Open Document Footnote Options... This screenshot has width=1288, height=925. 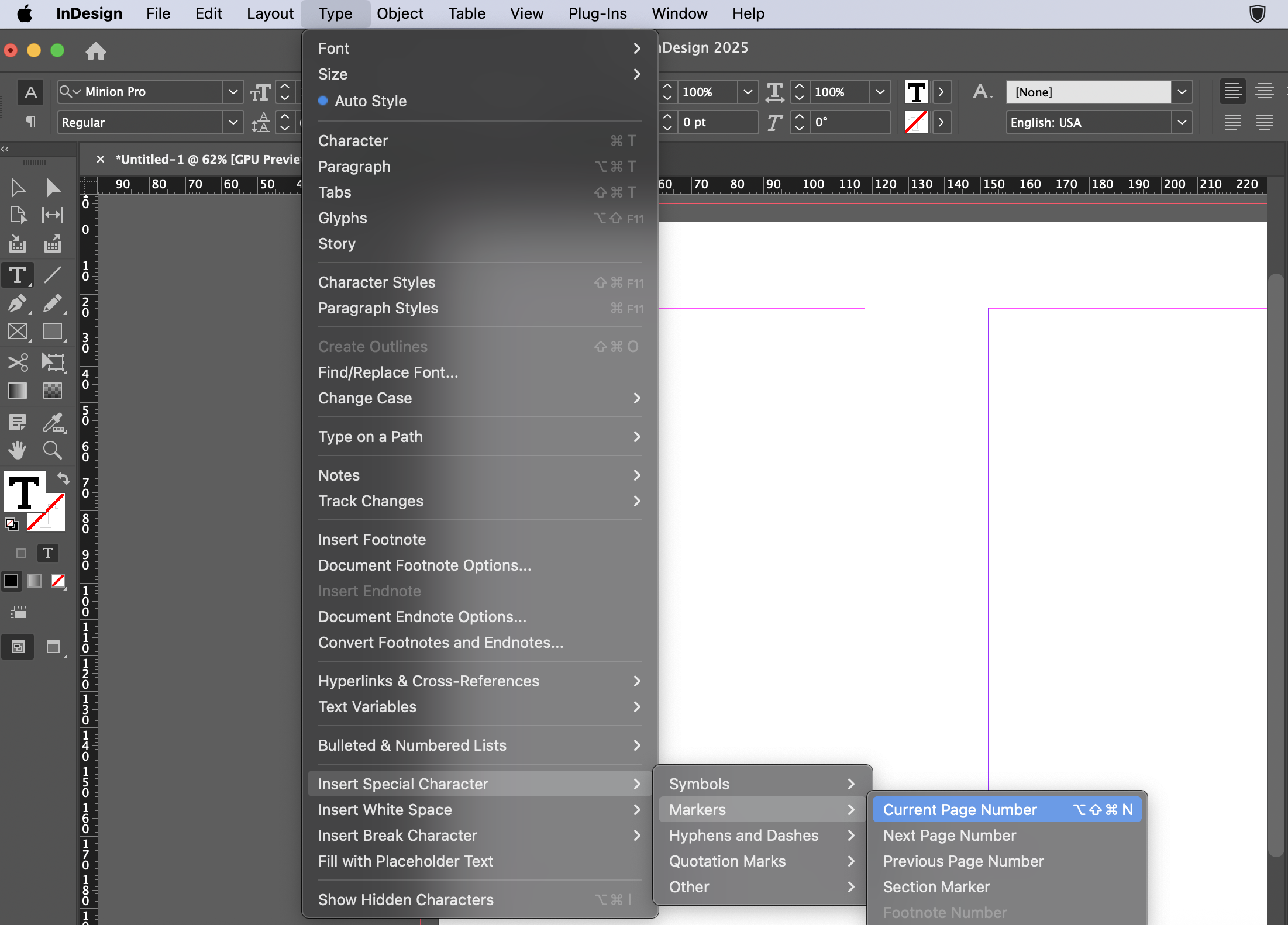tap(480, 565)
